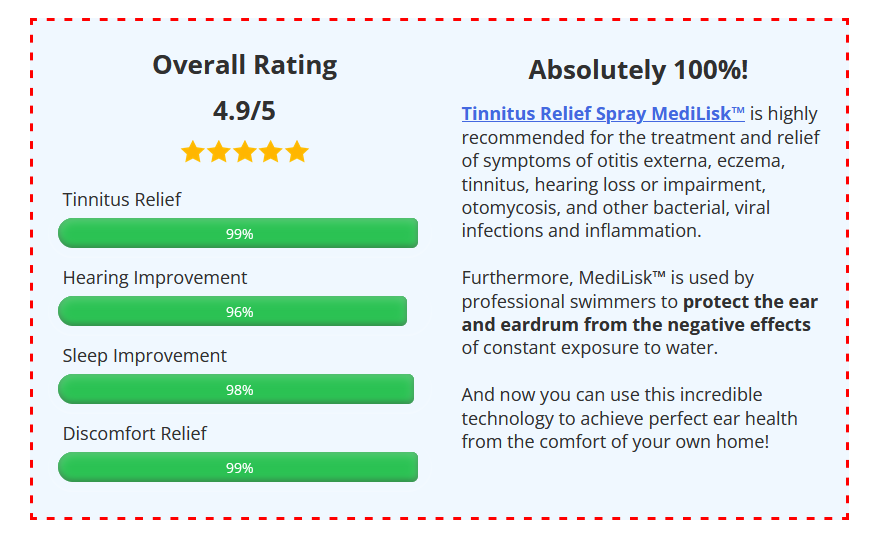Click the 4.9/5 rating score
This screenshot has height=546, width=872.
click(x=245, y=110)
